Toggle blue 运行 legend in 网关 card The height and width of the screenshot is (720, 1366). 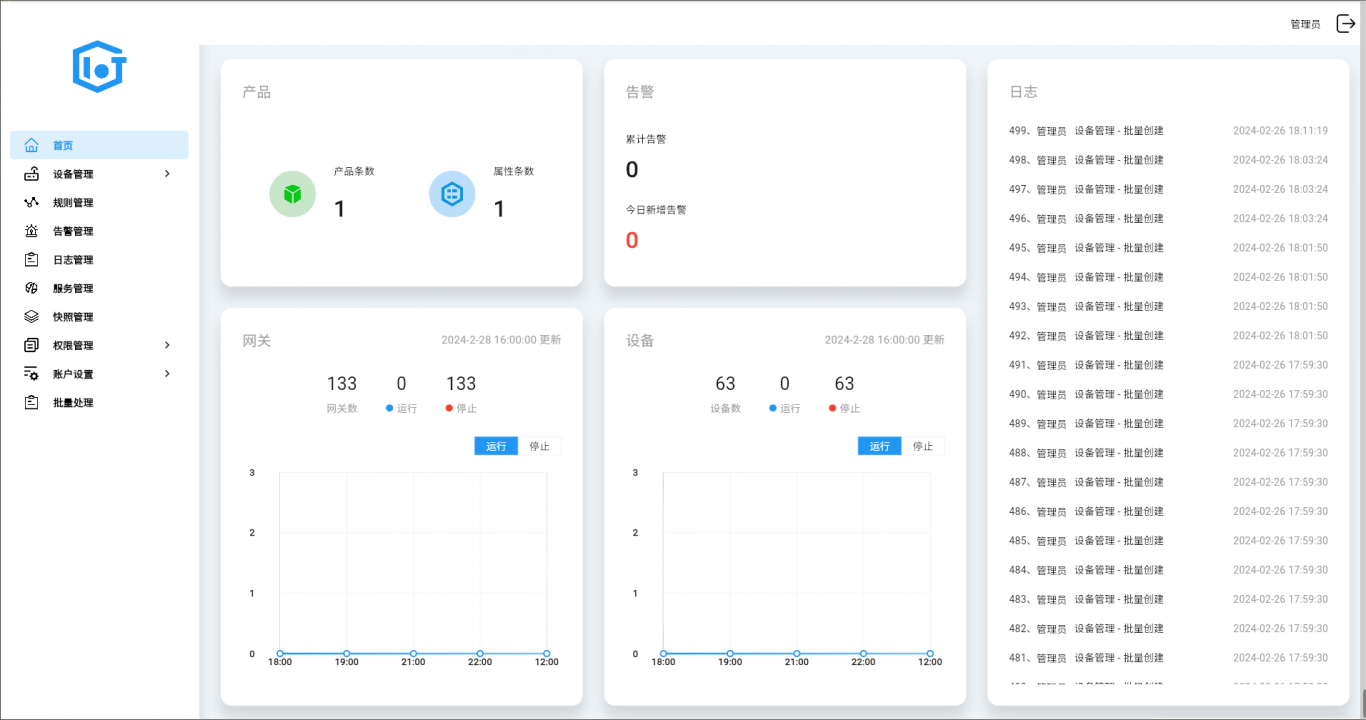point(401,408)
